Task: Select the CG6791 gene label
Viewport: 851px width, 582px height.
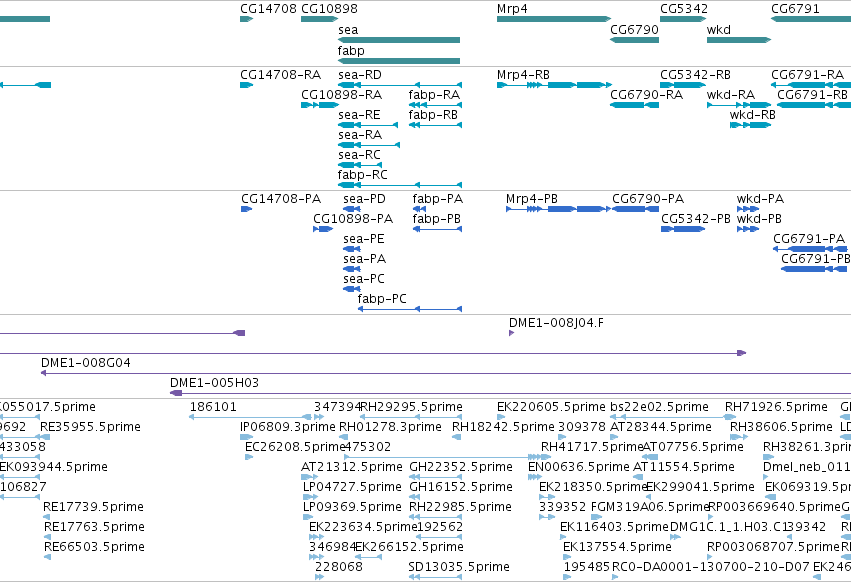Action: (x=795, y=9)
